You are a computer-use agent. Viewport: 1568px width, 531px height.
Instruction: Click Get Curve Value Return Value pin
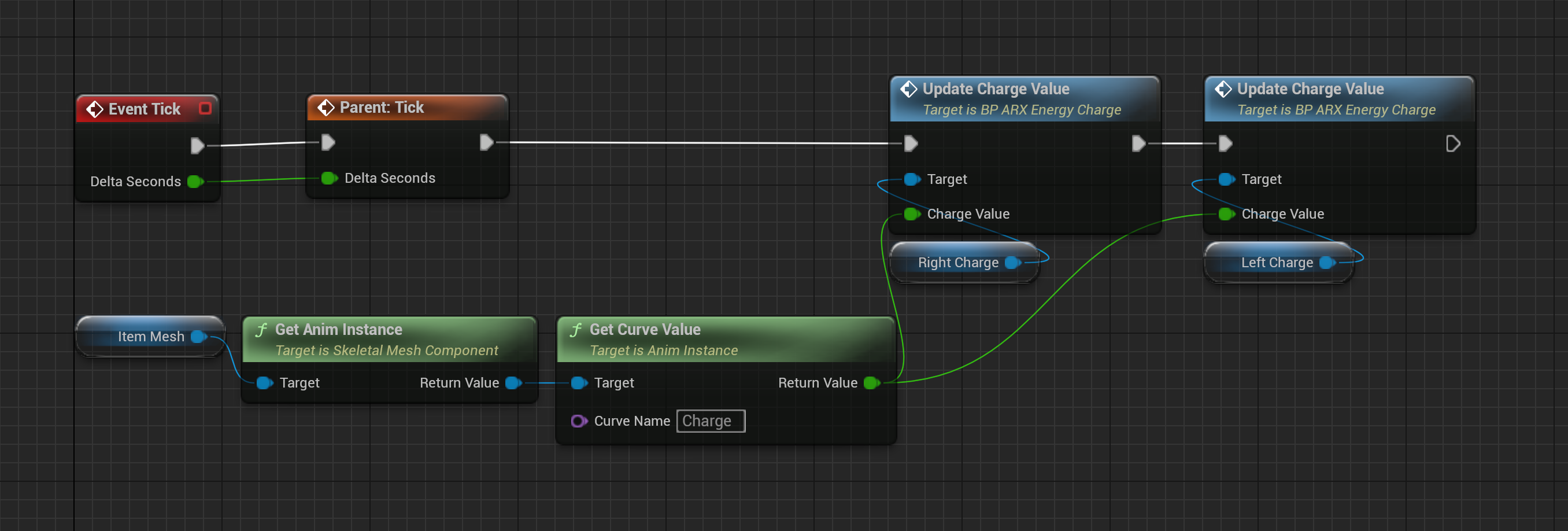(x=872, y=383)
